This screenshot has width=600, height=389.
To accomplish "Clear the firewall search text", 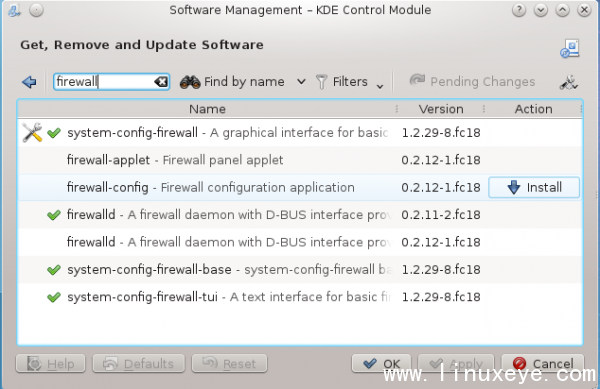I will (x=161, y=81).
